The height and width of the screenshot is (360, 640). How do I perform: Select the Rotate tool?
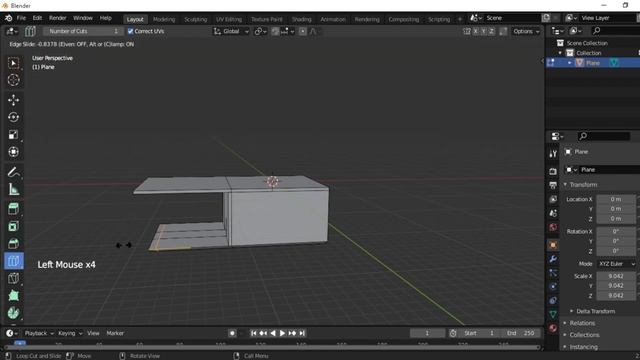coord(13,117)
